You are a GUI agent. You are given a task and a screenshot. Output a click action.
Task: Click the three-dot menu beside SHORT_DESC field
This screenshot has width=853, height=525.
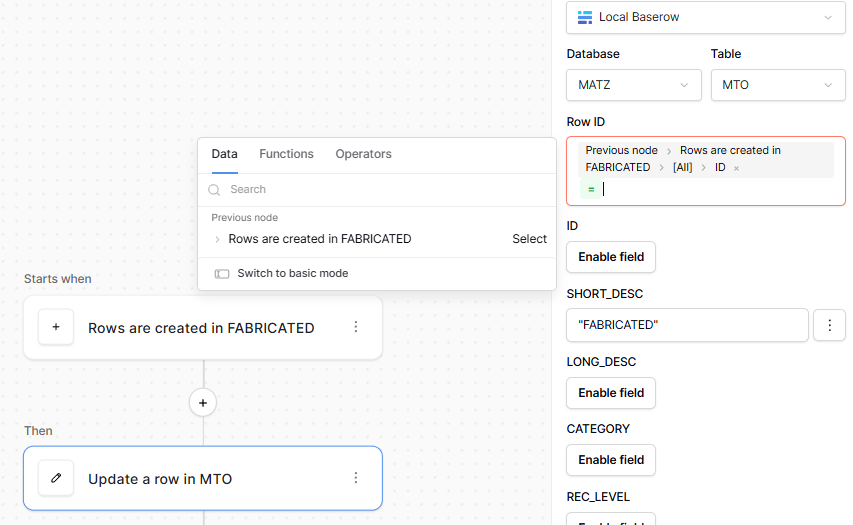pos(829,325)
